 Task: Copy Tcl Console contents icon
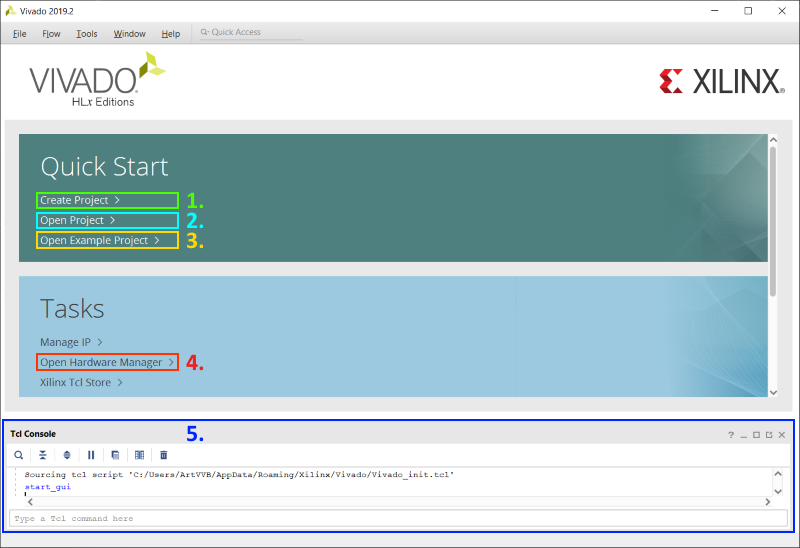point(115,455)
